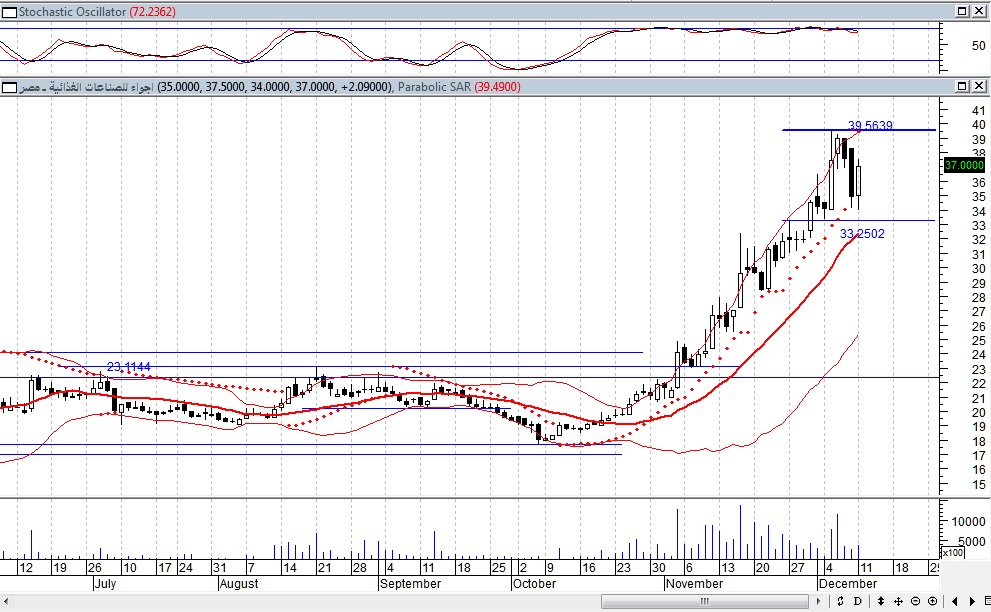991x612 pixels.
Task: Maximize the Stochastic Oscillator pane
Action: (x=961, y=11)
